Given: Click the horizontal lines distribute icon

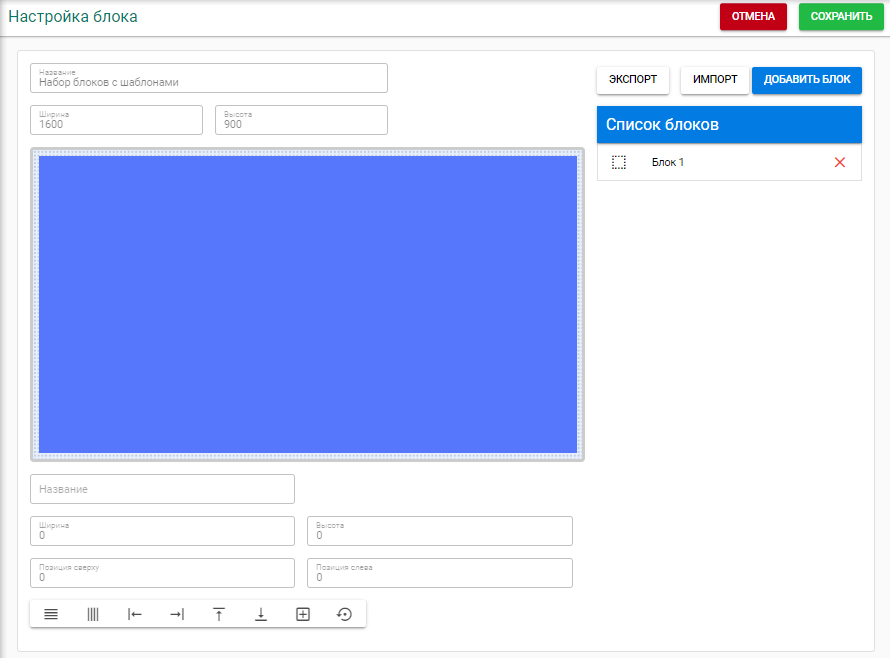Looking at the screenshot, I should click(51, 614).
